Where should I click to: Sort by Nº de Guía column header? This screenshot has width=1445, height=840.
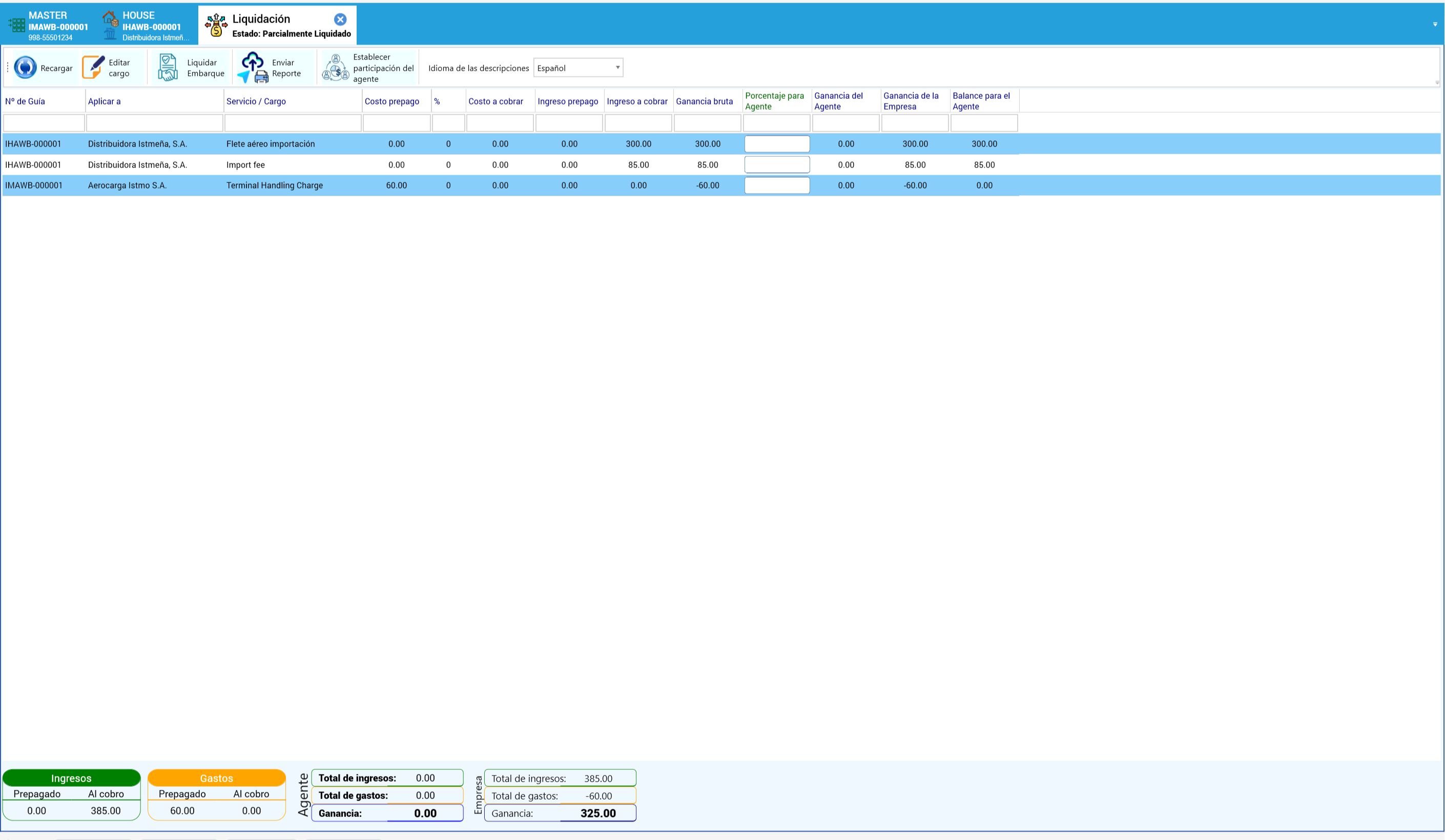click(x=44, y=101)
